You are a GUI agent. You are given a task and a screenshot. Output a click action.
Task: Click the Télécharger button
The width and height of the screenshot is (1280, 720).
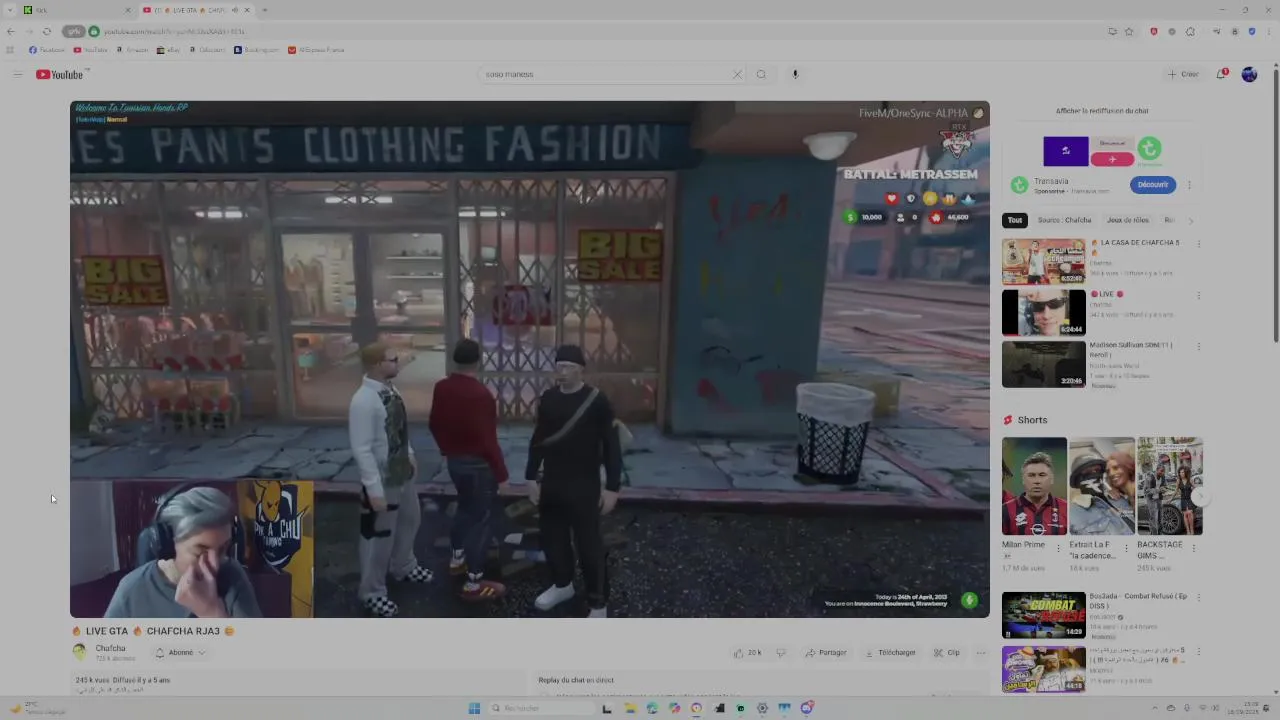click(x=890, y=653)
